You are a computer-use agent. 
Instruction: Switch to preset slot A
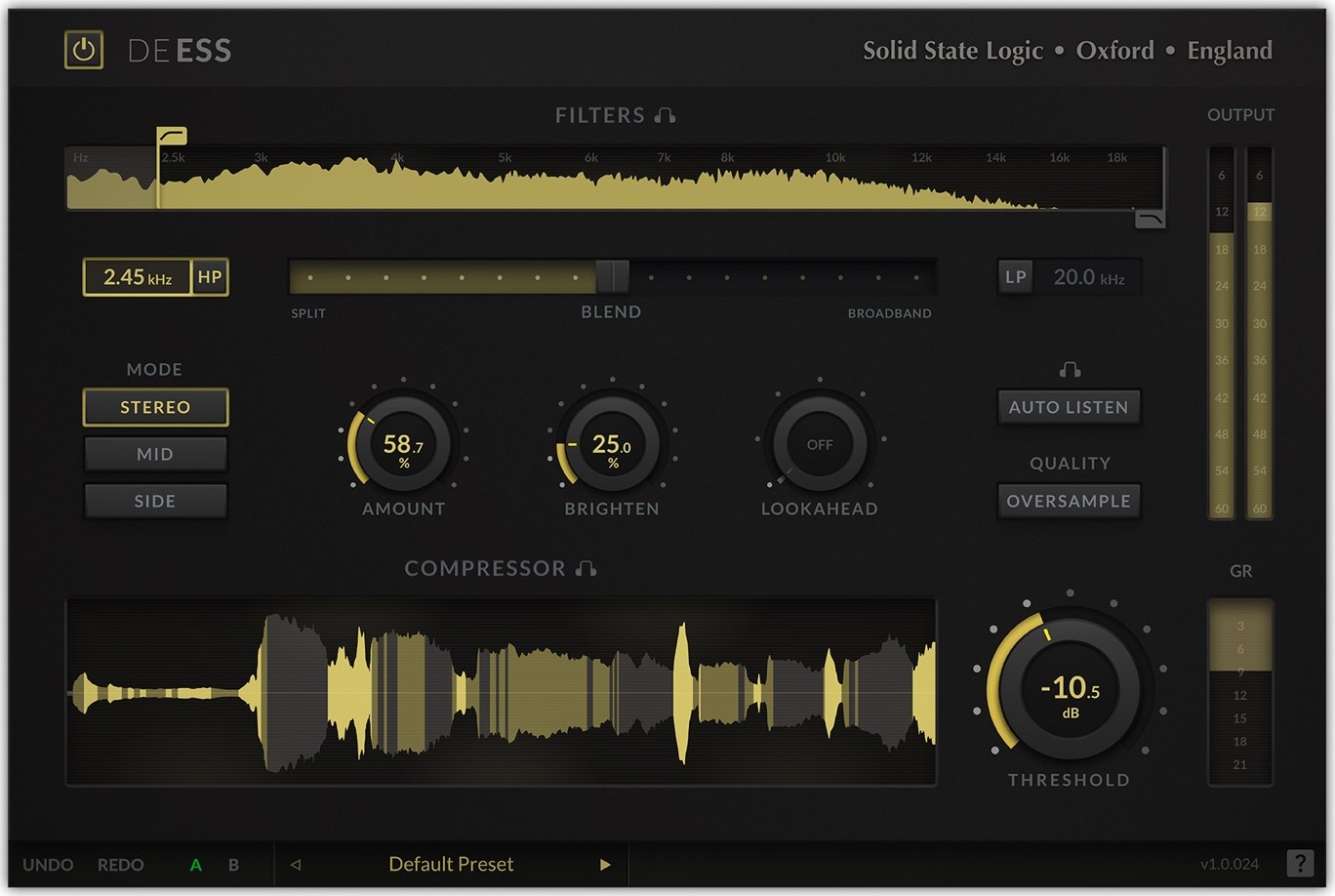196,865
